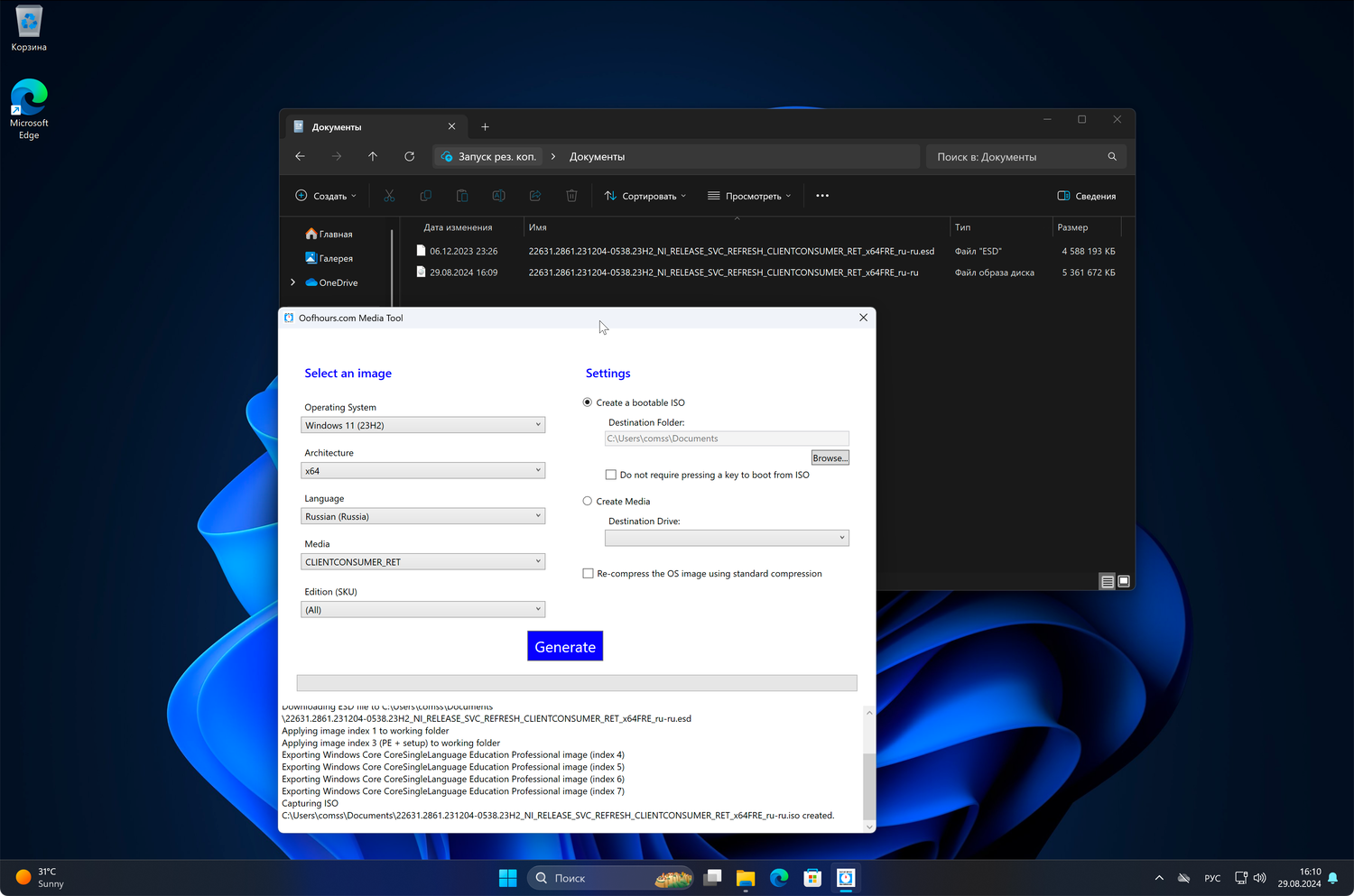Add a new Explorer tab
This screenshot has height=896, width=1354.
tap(485, 126)
